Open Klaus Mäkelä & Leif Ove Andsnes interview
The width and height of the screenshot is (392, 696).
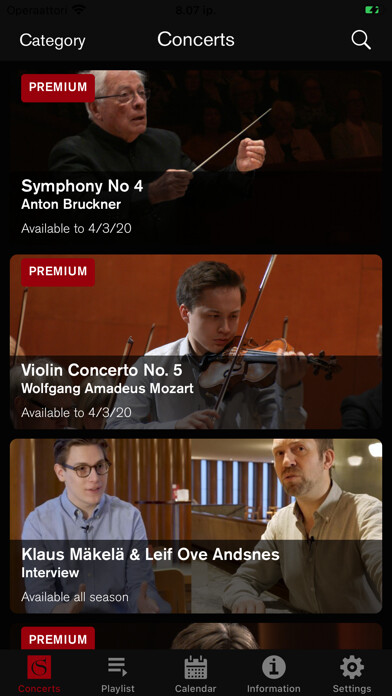[196, 526]
